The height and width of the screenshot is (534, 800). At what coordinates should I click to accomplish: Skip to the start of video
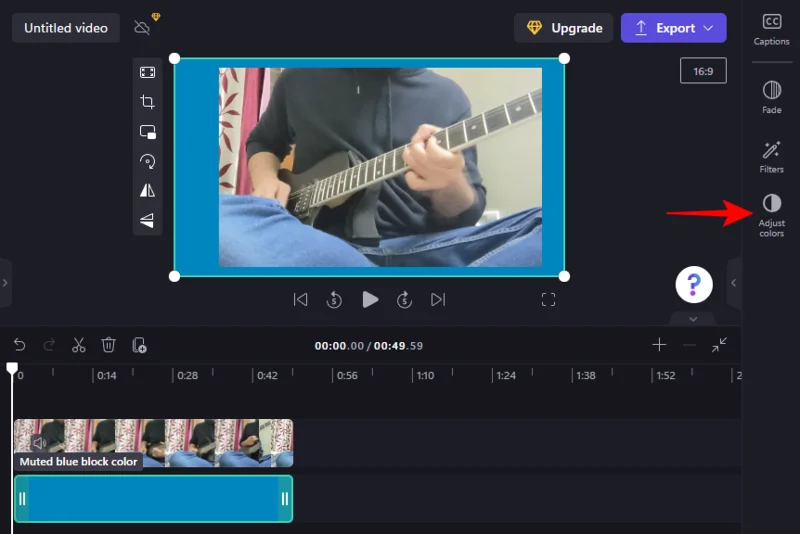pos(301,299)
